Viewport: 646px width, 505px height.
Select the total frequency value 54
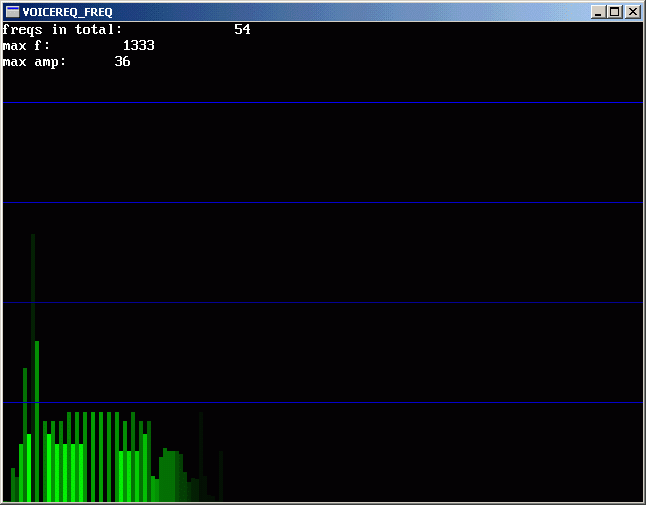click(242, 30)
